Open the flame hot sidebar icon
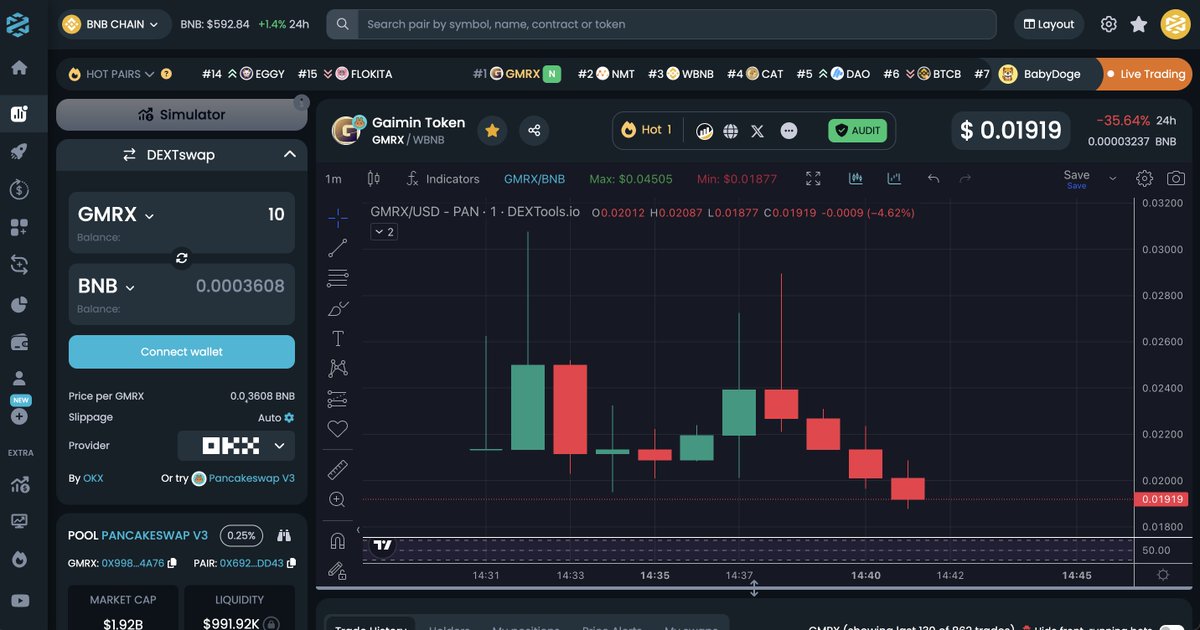This screenshot has width=1200, height=630. (19, 559)
